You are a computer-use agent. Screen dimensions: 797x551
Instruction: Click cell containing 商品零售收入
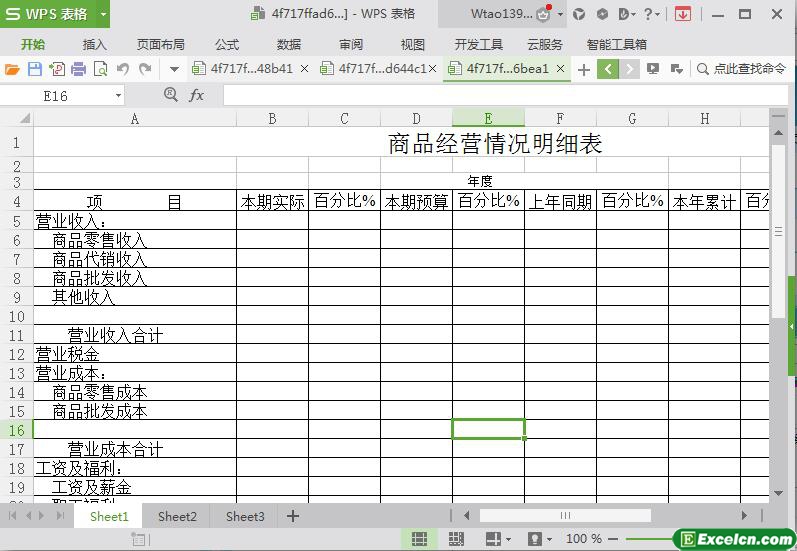[135, 239]
